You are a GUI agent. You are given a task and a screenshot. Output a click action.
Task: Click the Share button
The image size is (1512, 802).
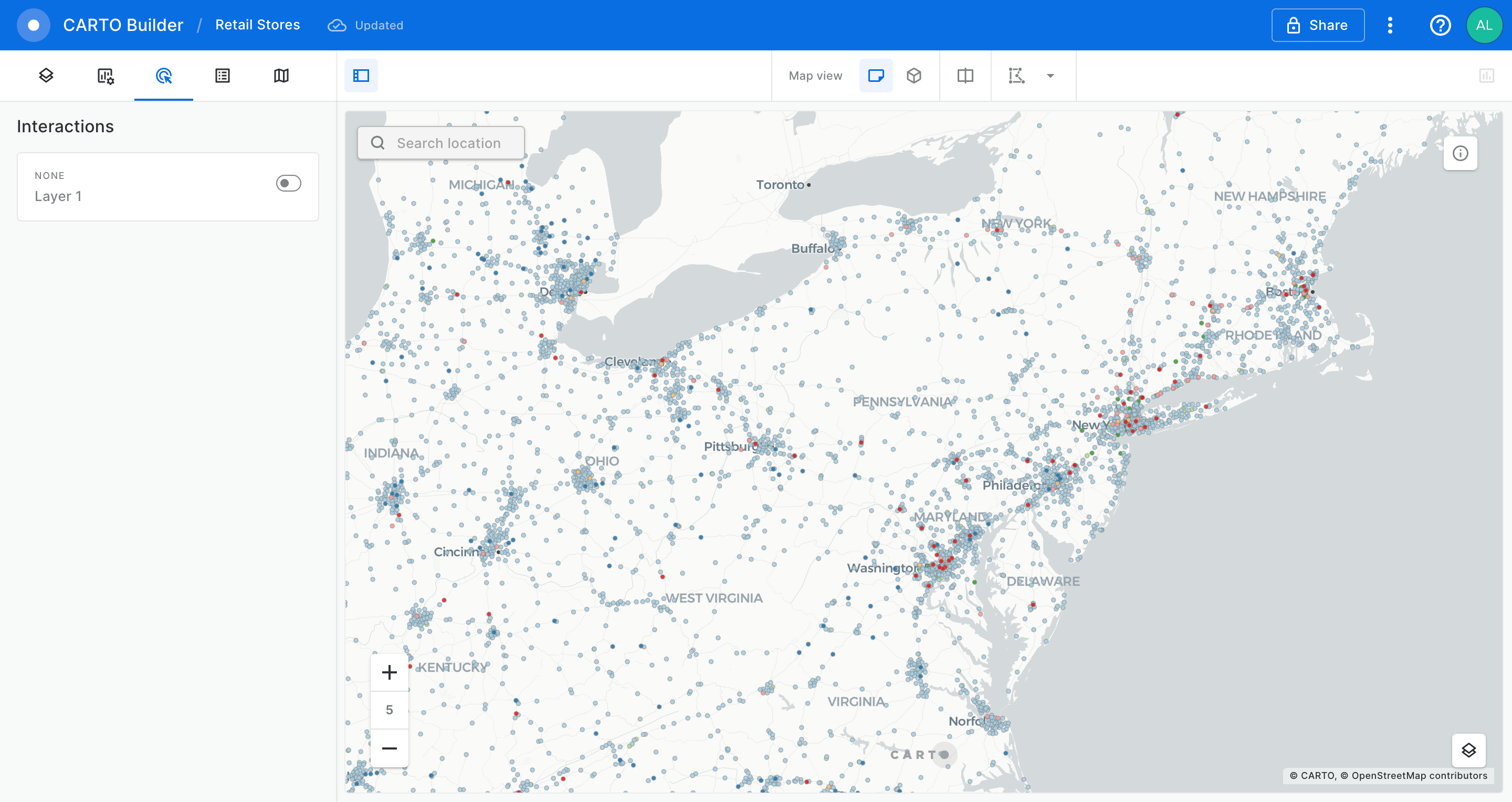tap(1318, 25)
